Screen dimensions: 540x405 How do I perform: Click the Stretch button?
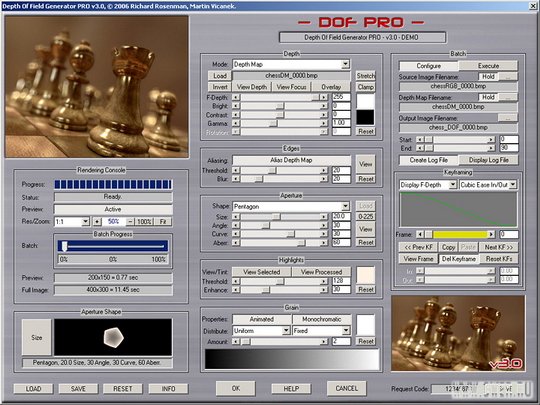365,76
